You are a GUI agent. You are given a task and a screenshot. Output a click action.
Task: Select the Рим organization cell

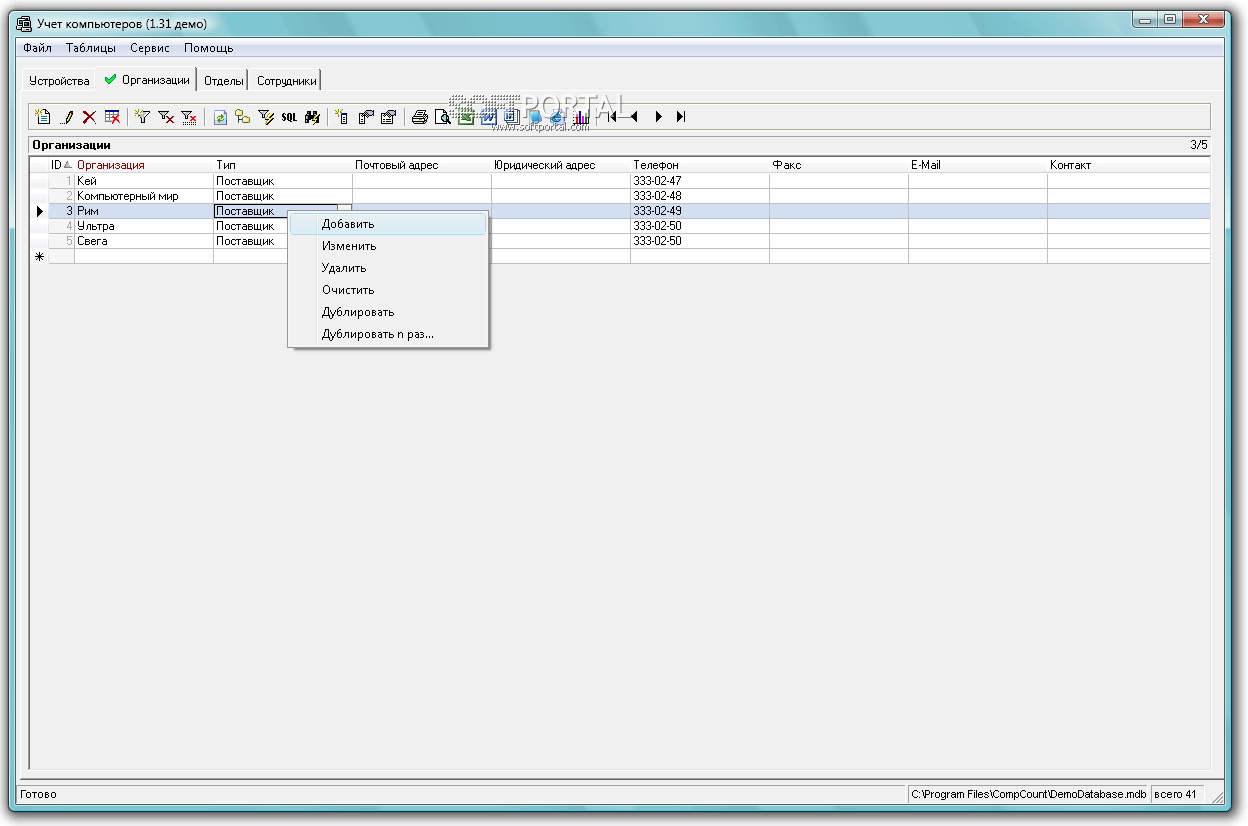point(144,211)
